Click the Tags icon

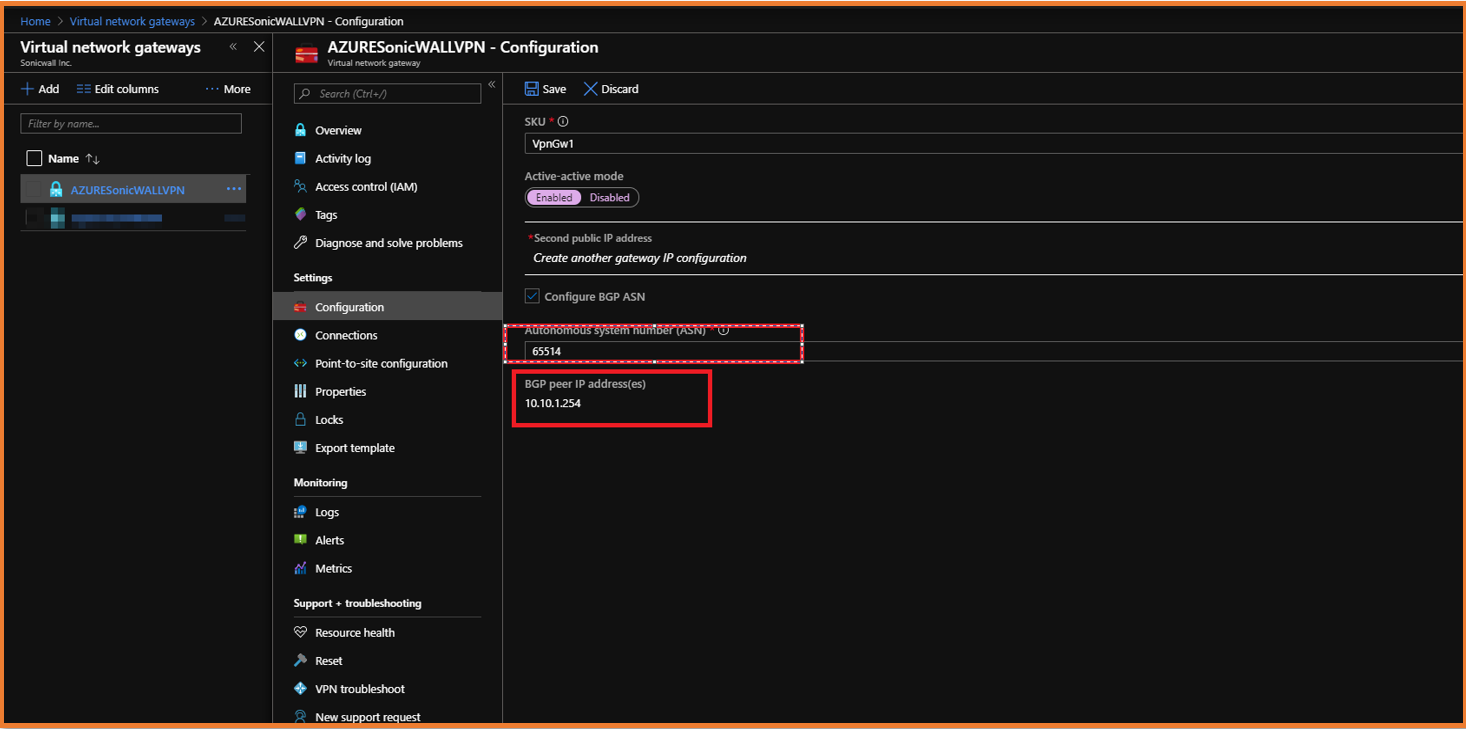coord(300,214)
